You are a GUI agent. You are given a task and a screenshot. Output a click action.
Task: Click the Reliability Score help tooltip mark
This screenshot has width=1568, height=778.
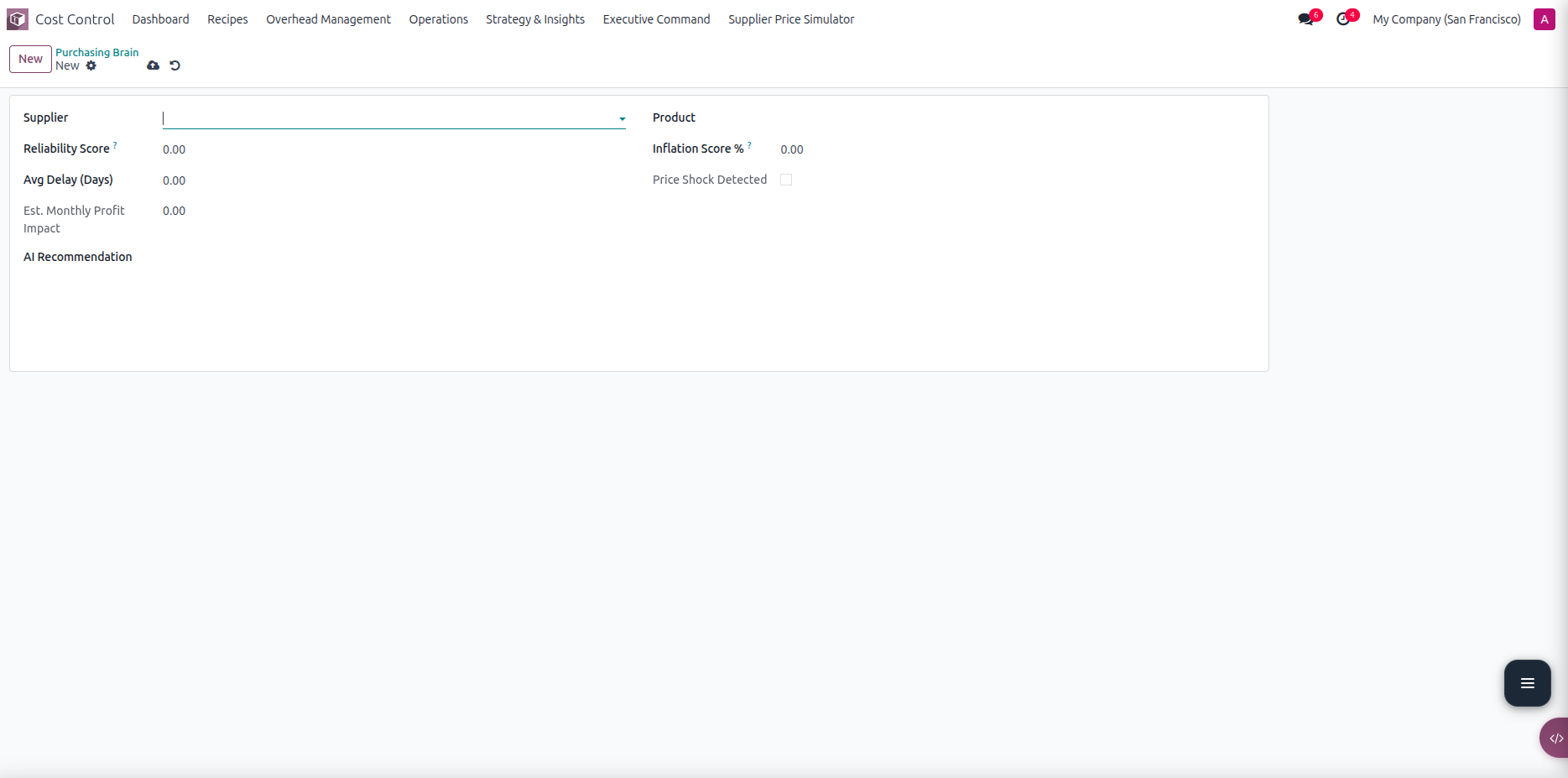tap(115, 145)
